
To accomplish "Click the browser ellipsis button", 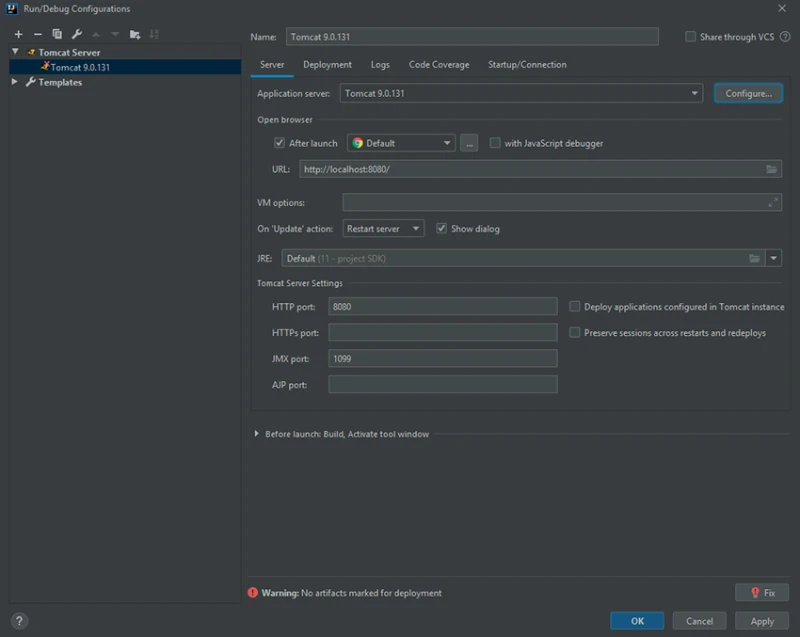I will point(469,143).
